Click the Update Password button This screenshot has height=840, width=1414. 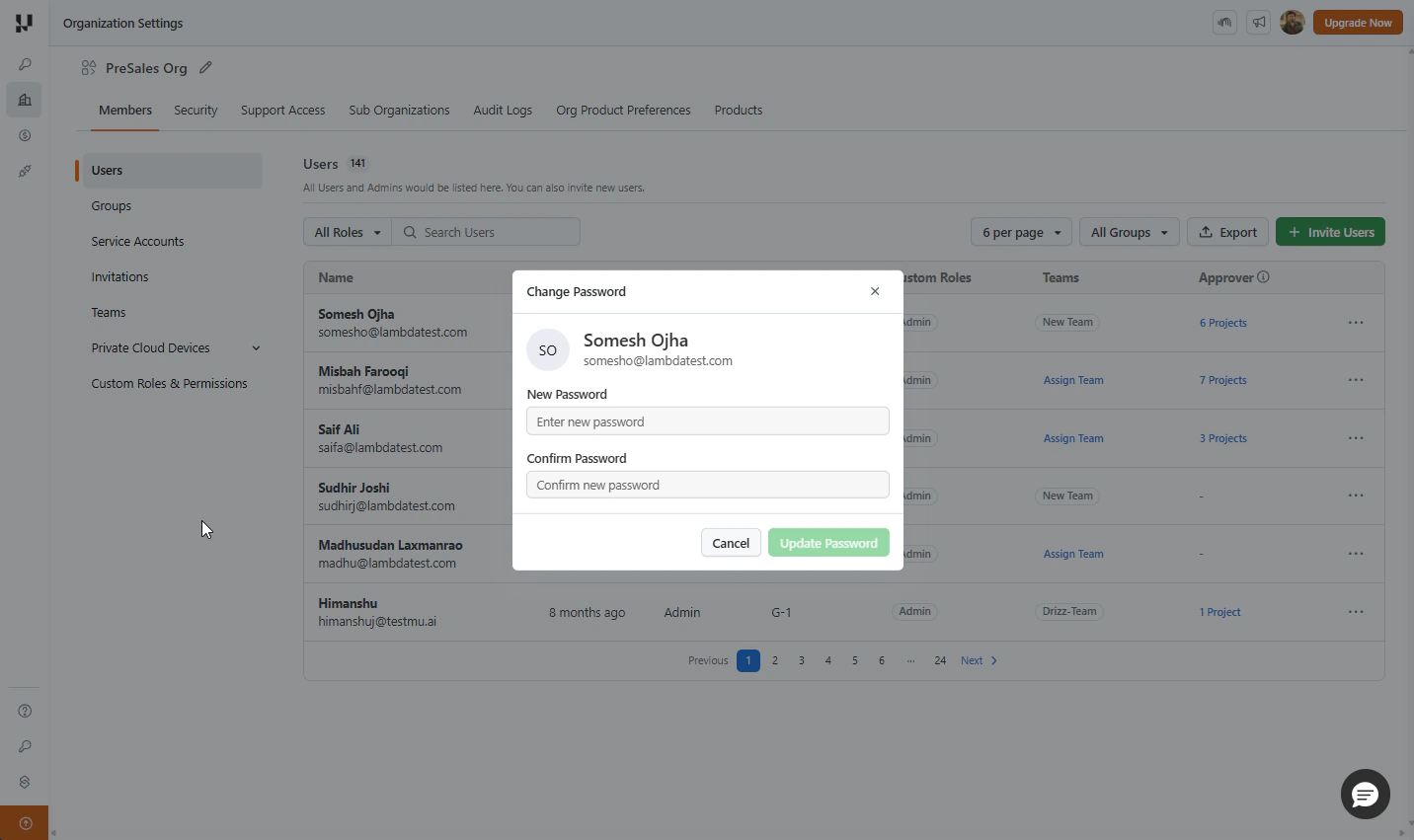click(828, 543)
